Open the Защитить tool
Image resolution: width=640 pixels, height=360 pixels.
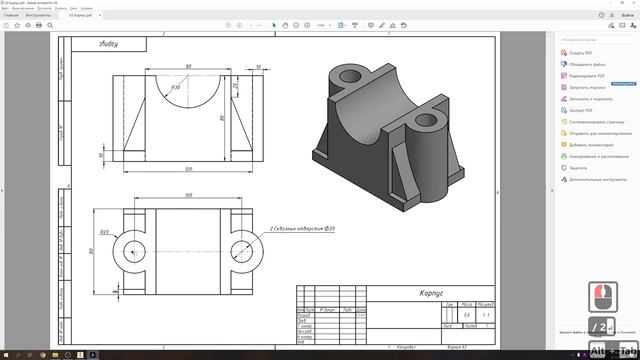pyautogui.click(x=574, y=168)
